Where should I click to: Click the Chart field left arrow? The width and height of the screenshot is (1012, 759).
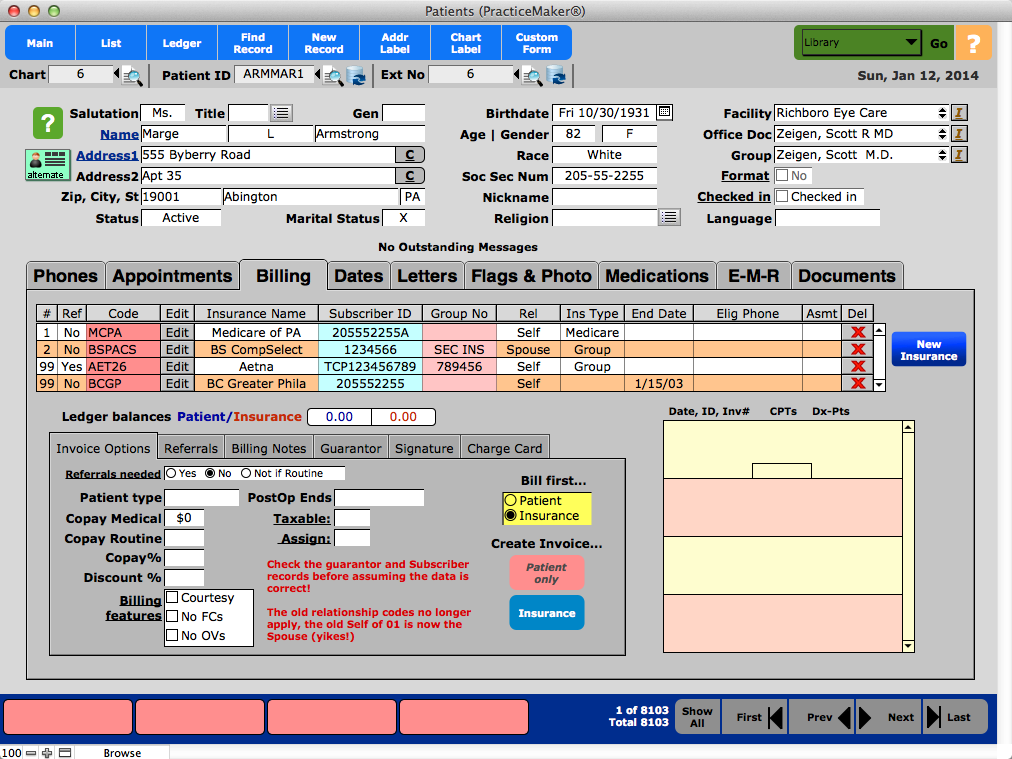click(x=116, y=74)
